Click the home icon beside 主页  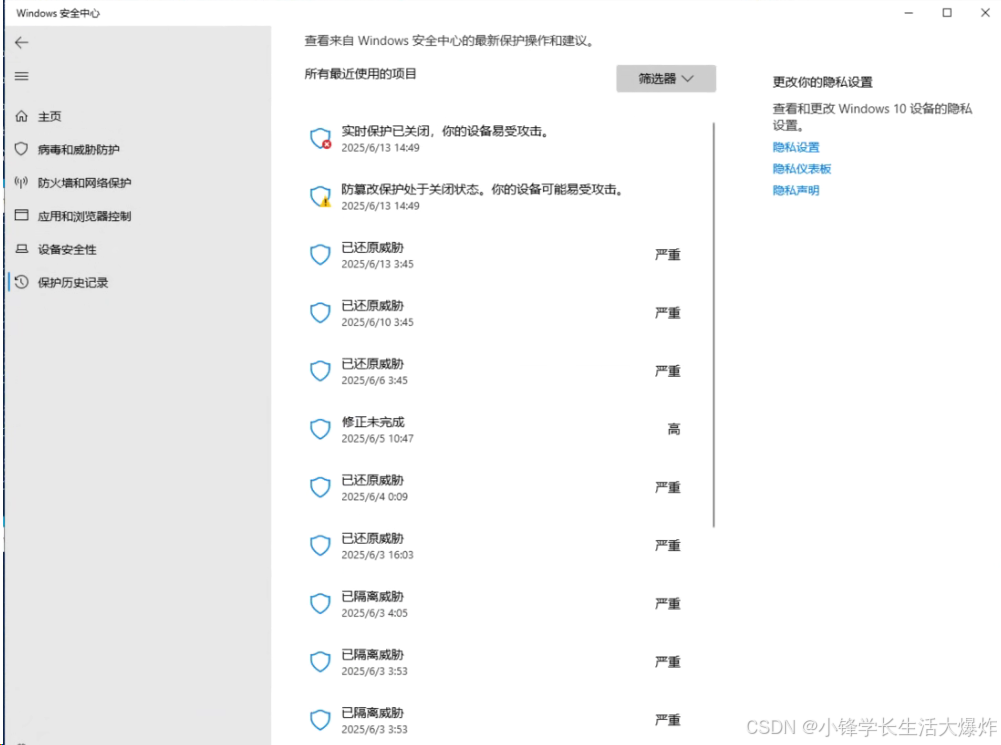click(22, 116)
